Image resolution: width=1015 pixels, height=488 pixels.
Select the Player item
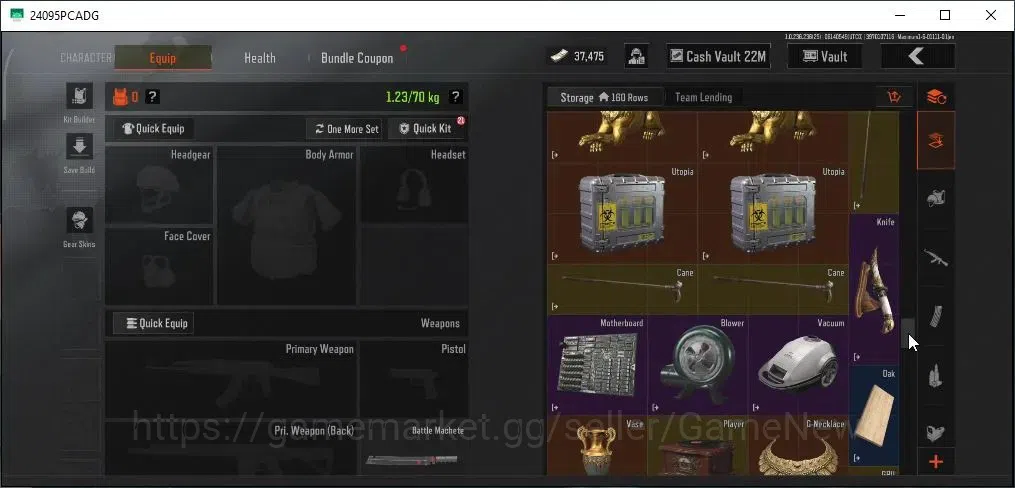pos(698,445)
